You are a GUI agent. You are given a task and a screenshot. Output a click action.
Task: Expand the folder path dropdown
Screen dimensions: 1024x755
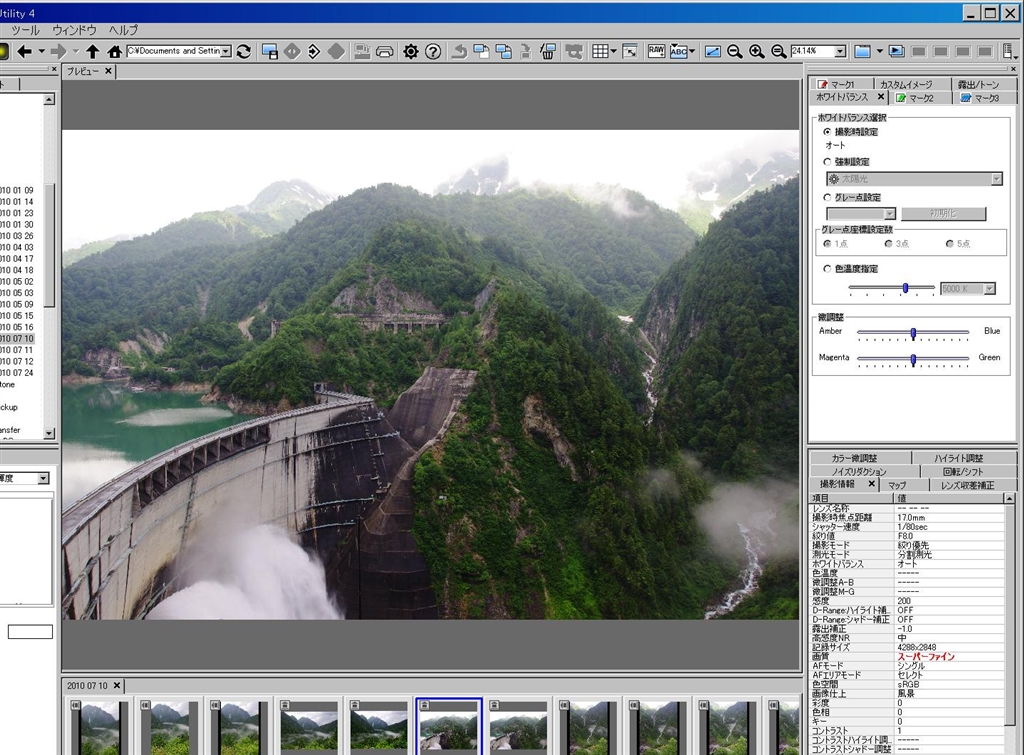(x=226, y=51)
